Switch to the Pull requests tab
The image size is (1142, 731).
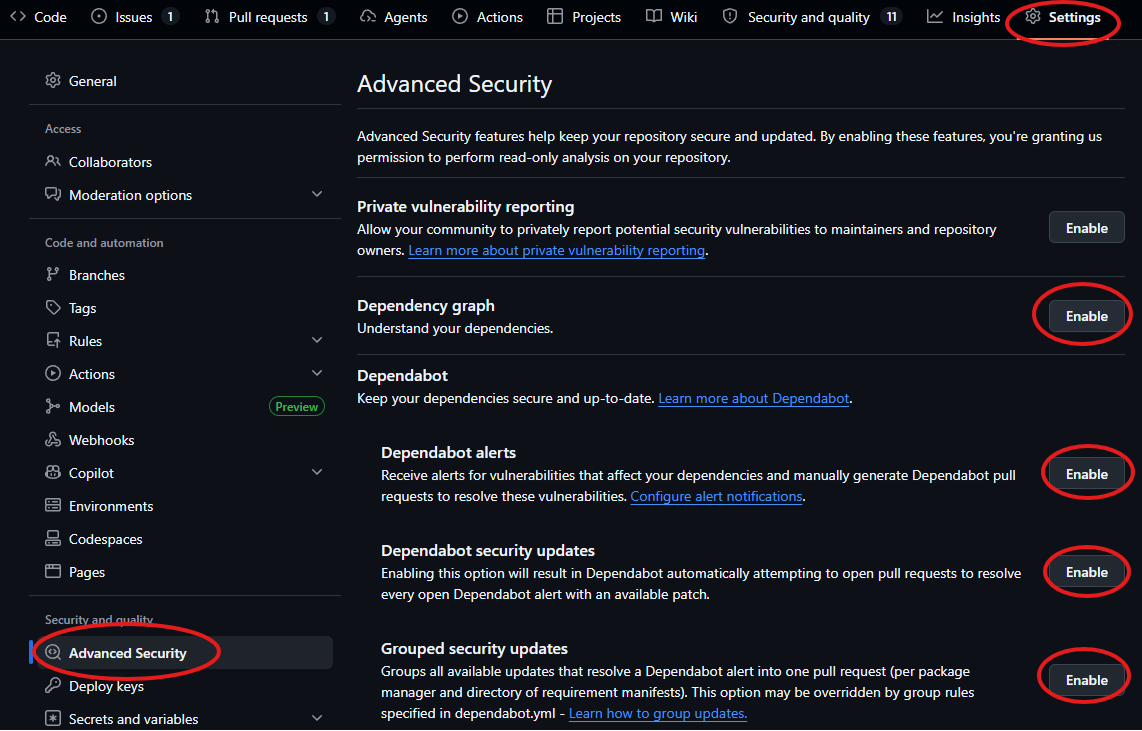[x=269, y=17]
